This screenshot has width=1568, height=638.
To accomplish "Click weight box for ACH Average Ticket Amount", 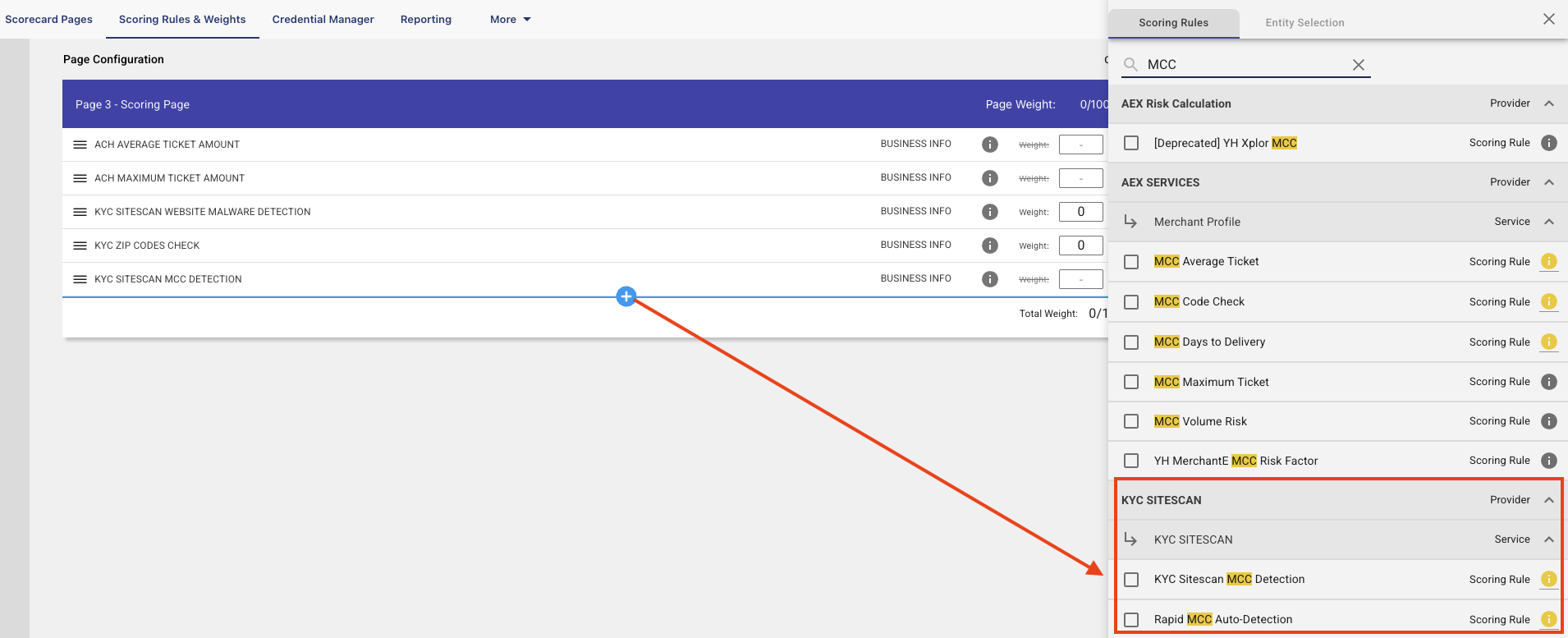I will point(1080,145).
